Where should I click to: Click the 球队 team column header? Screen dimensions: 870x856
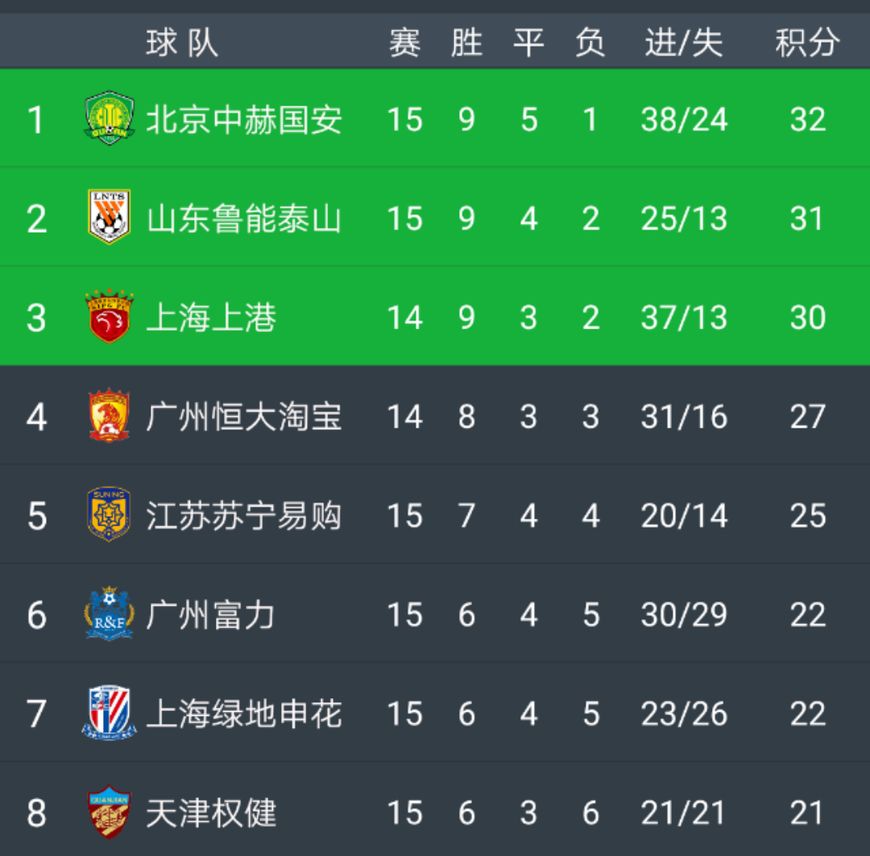tap(181, 42)
